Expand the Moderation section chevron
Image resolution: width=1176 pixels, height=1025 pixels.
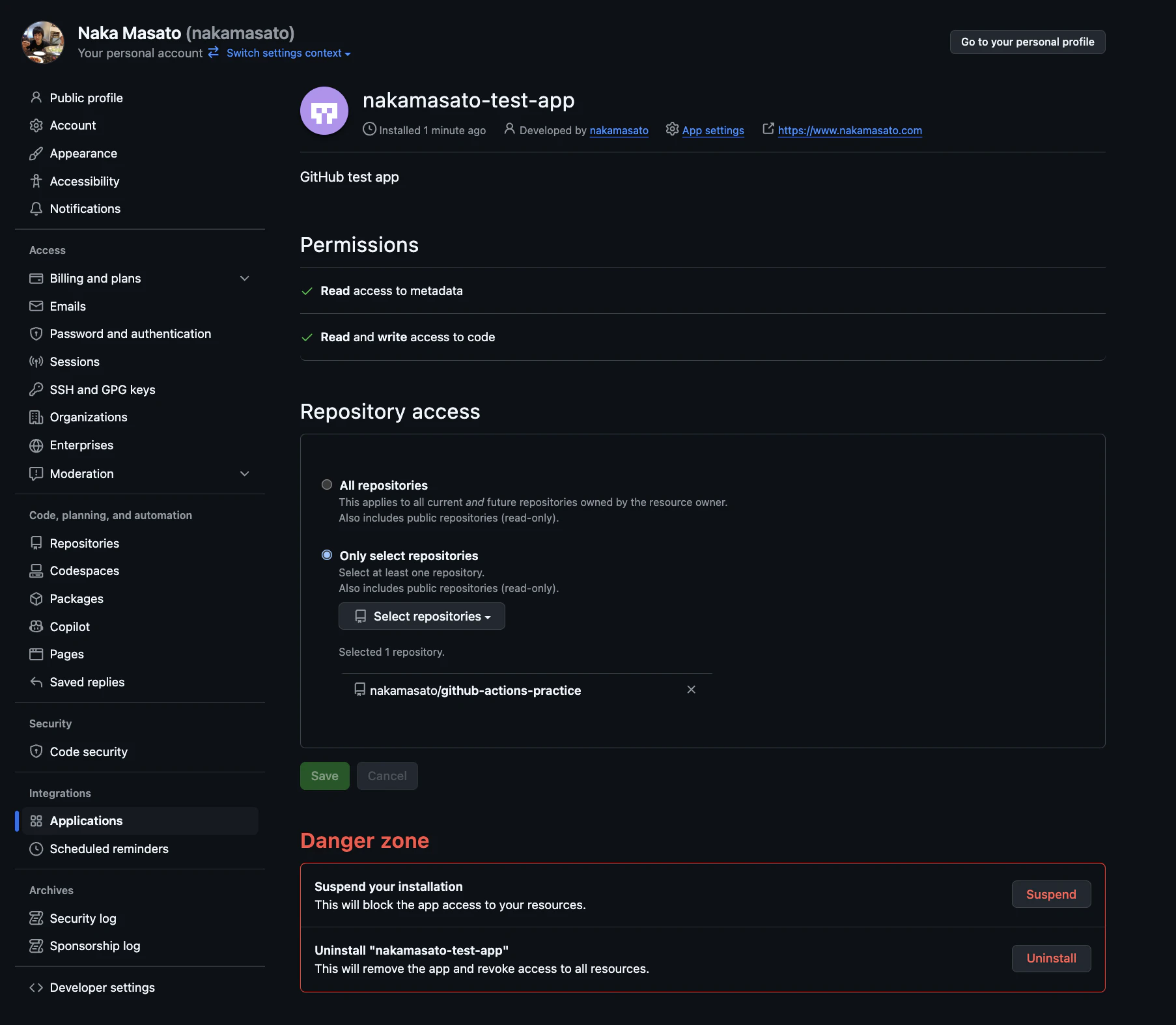[245, 474]
